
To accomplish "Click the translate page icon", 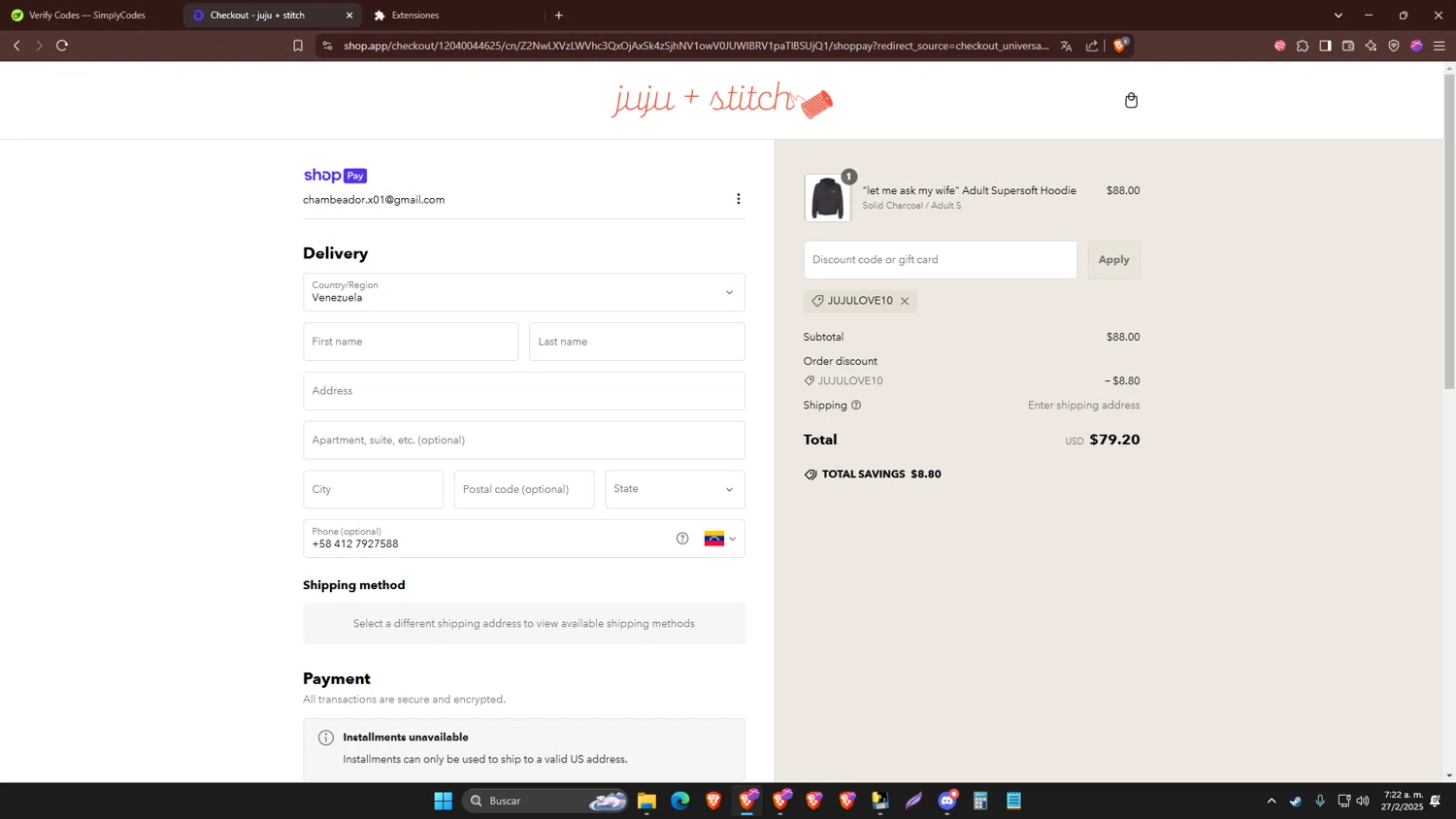I will click(1066, 46).
